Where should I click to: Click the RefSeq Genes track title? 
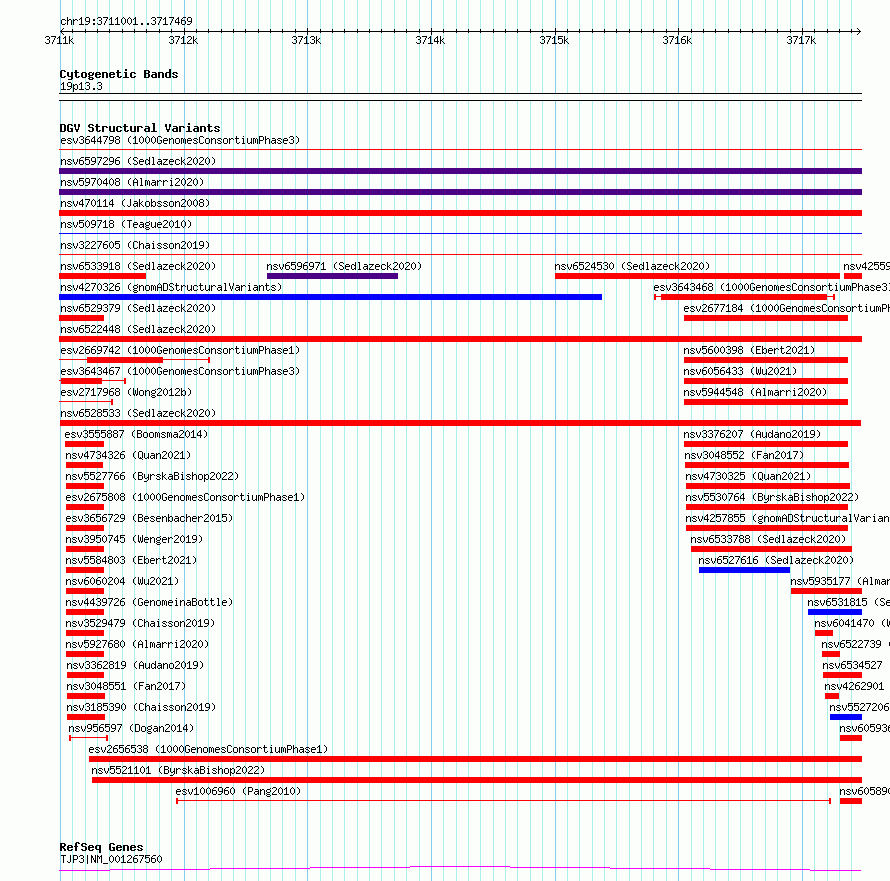(x=101, y=847)
